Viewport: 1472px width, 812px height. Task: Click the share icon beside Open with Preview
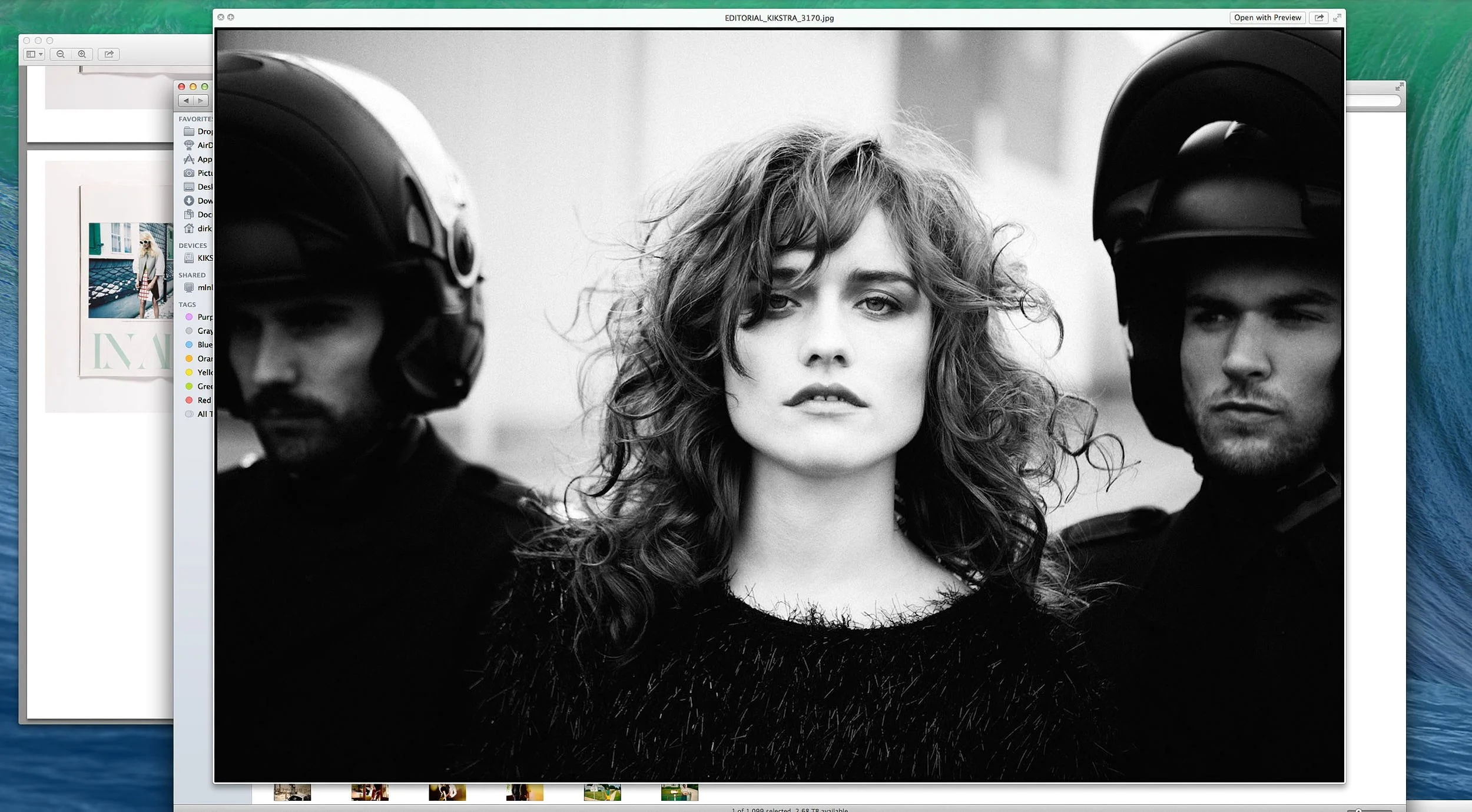(x=1319, y=18)
